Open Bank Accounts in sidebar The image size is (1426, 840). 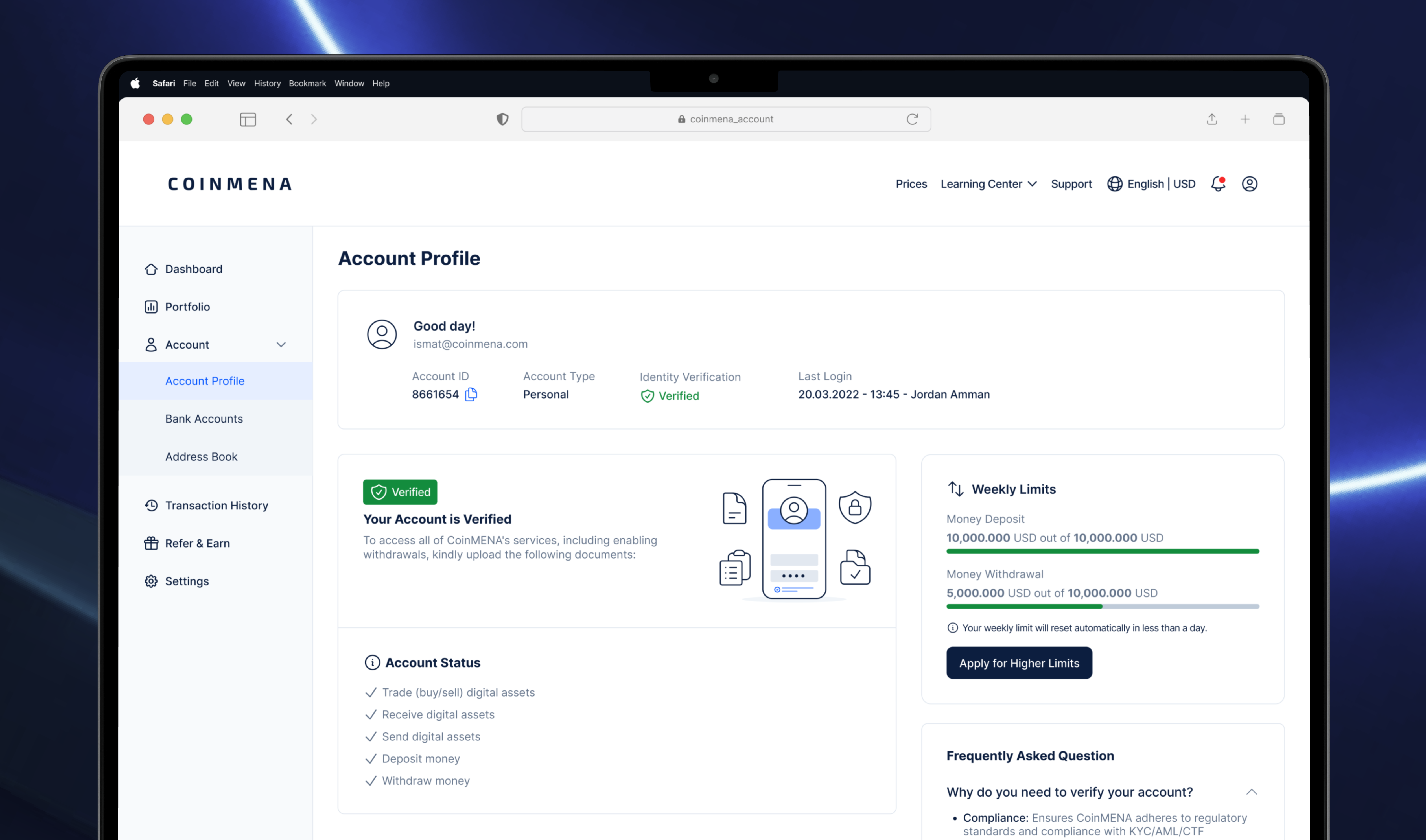[216, 419]
